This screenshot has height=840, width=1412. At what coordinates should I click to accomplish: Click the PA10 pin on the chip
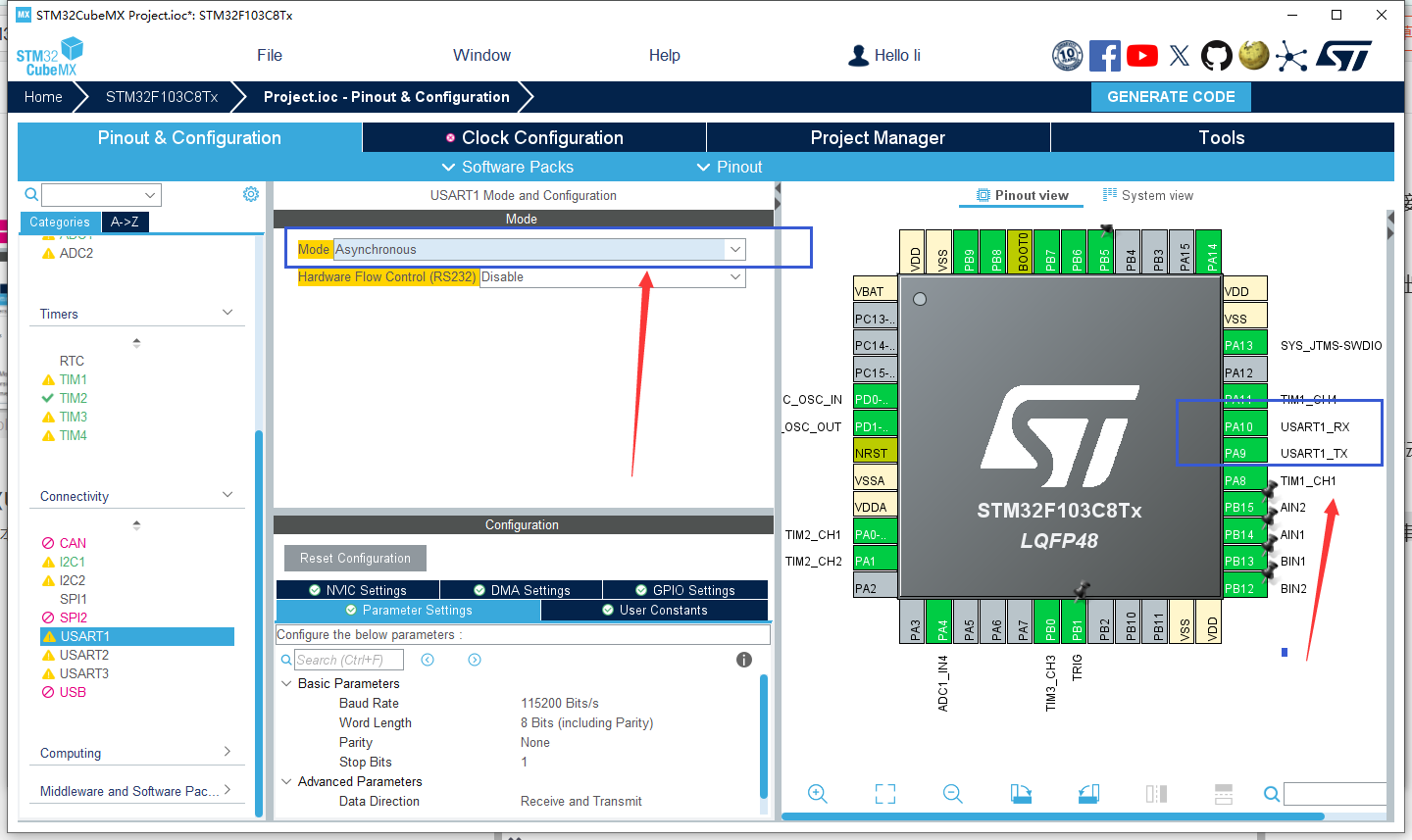click(1245, 426)
